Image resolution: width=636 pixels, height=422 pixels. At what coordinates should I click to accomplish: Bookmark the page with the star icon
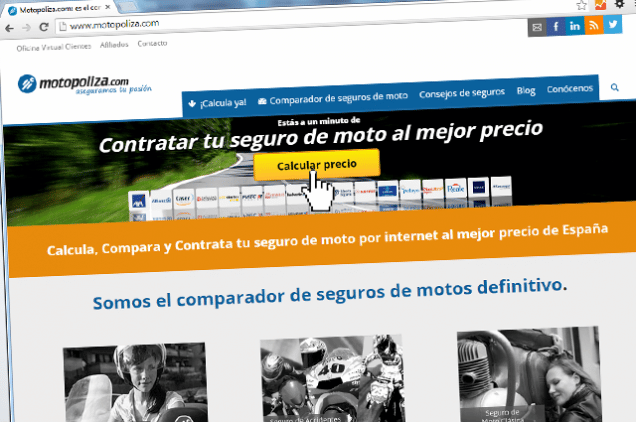coord(582,5)
